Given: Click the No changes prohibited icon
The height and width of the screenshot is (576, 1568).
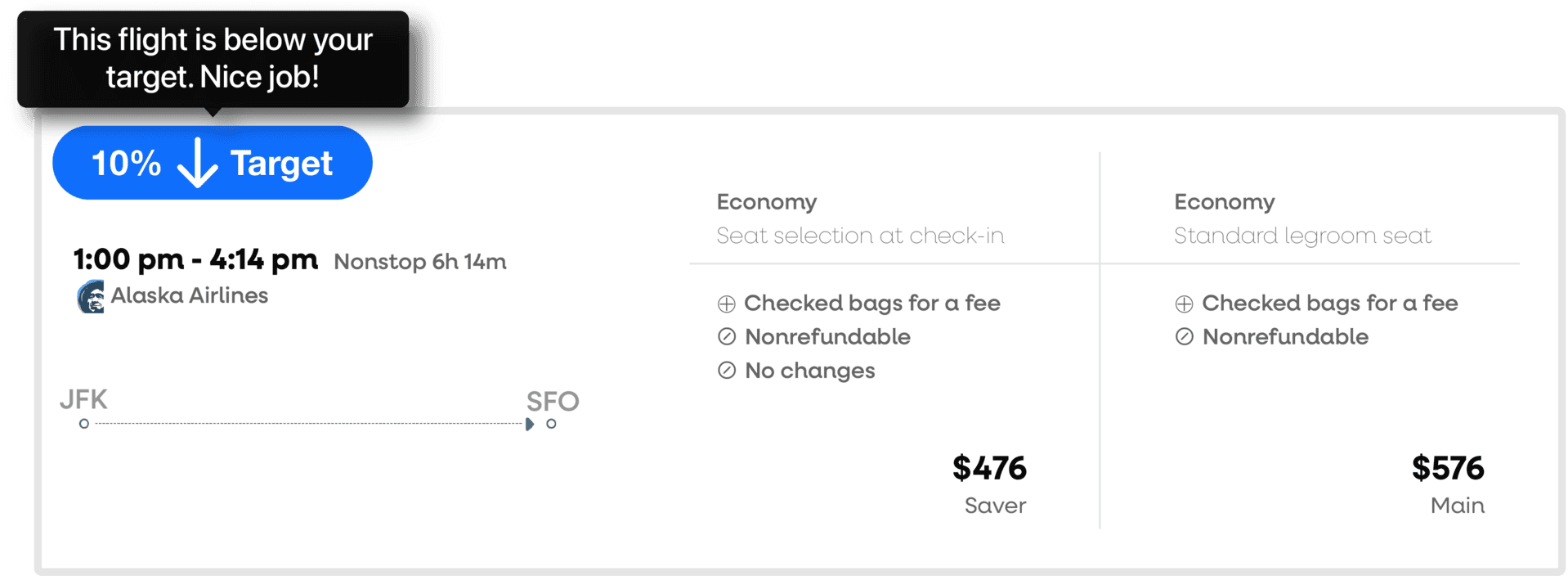Looking at the screenshot, I should 726,371.
